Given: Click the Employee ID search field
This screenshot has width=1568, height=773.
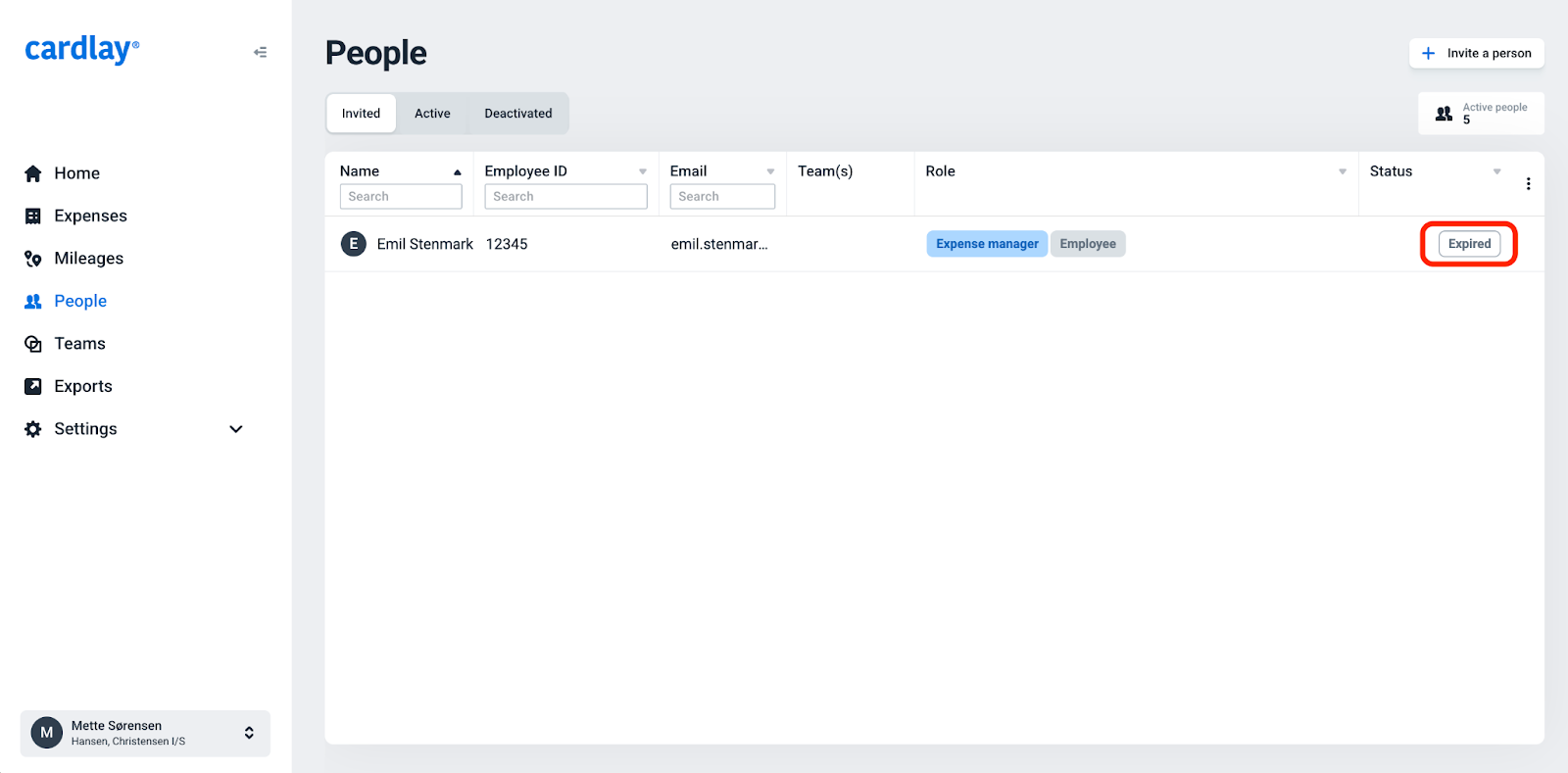Looking at the screenshot, I should tap(565, 197).
